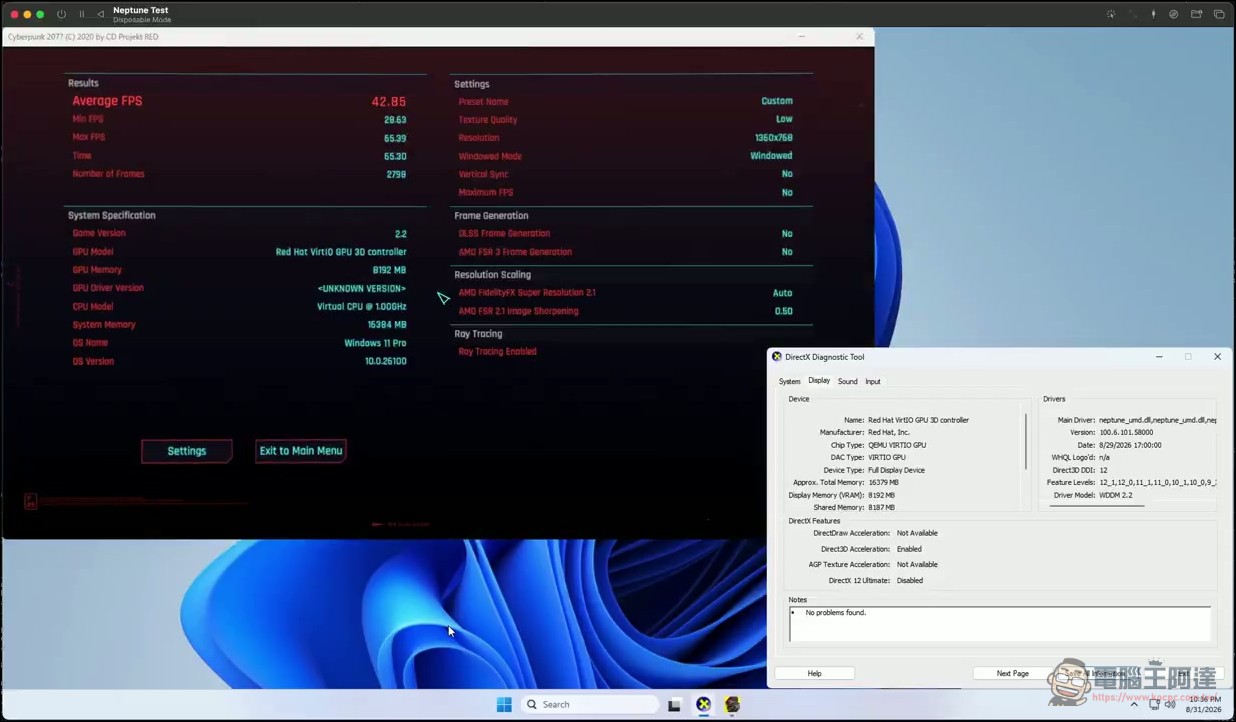
Task: Click the USB icon in VM toolbar
Action: (1153, 14)
